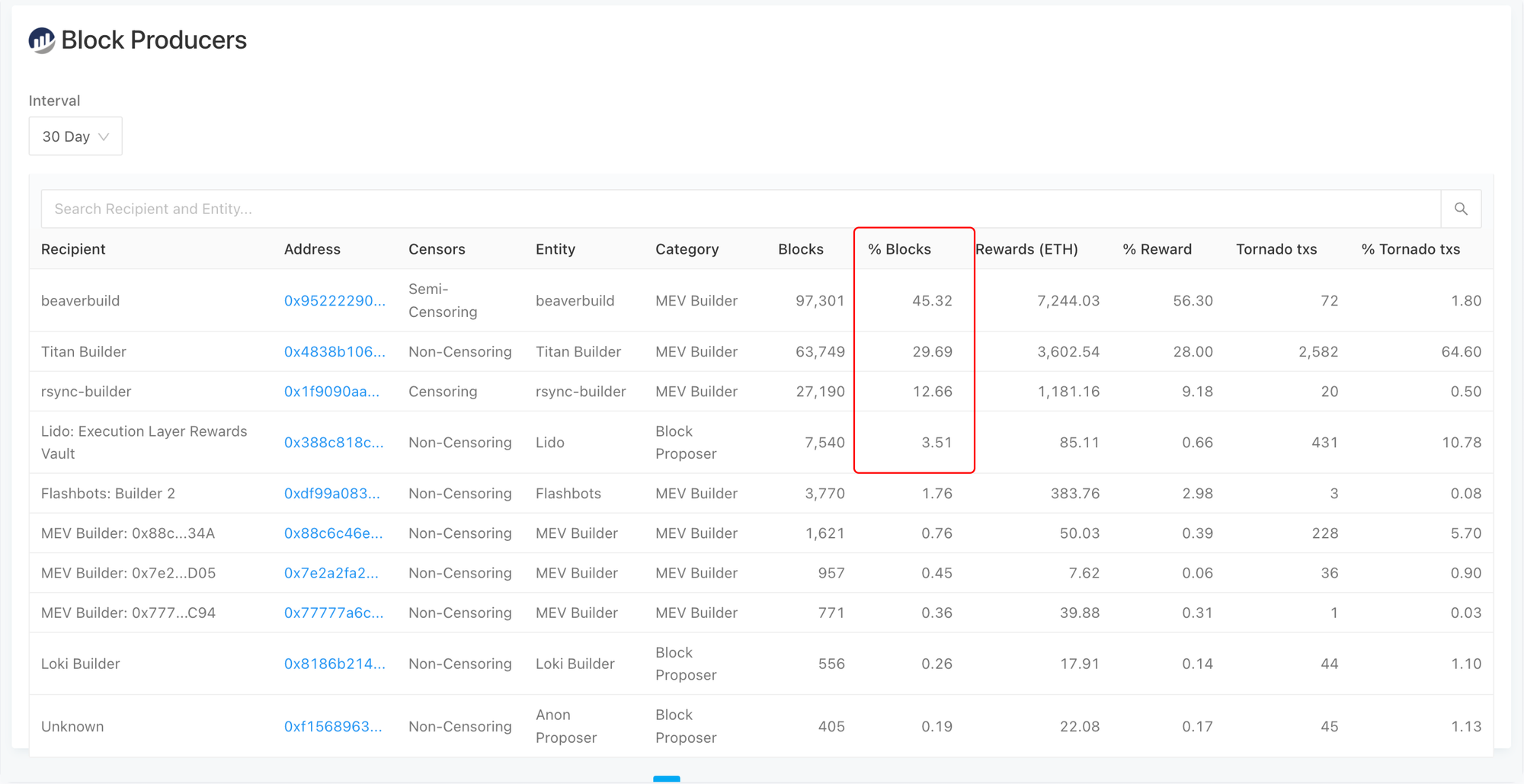Click the blue indicator at page bottom

[x=666, y=779]
